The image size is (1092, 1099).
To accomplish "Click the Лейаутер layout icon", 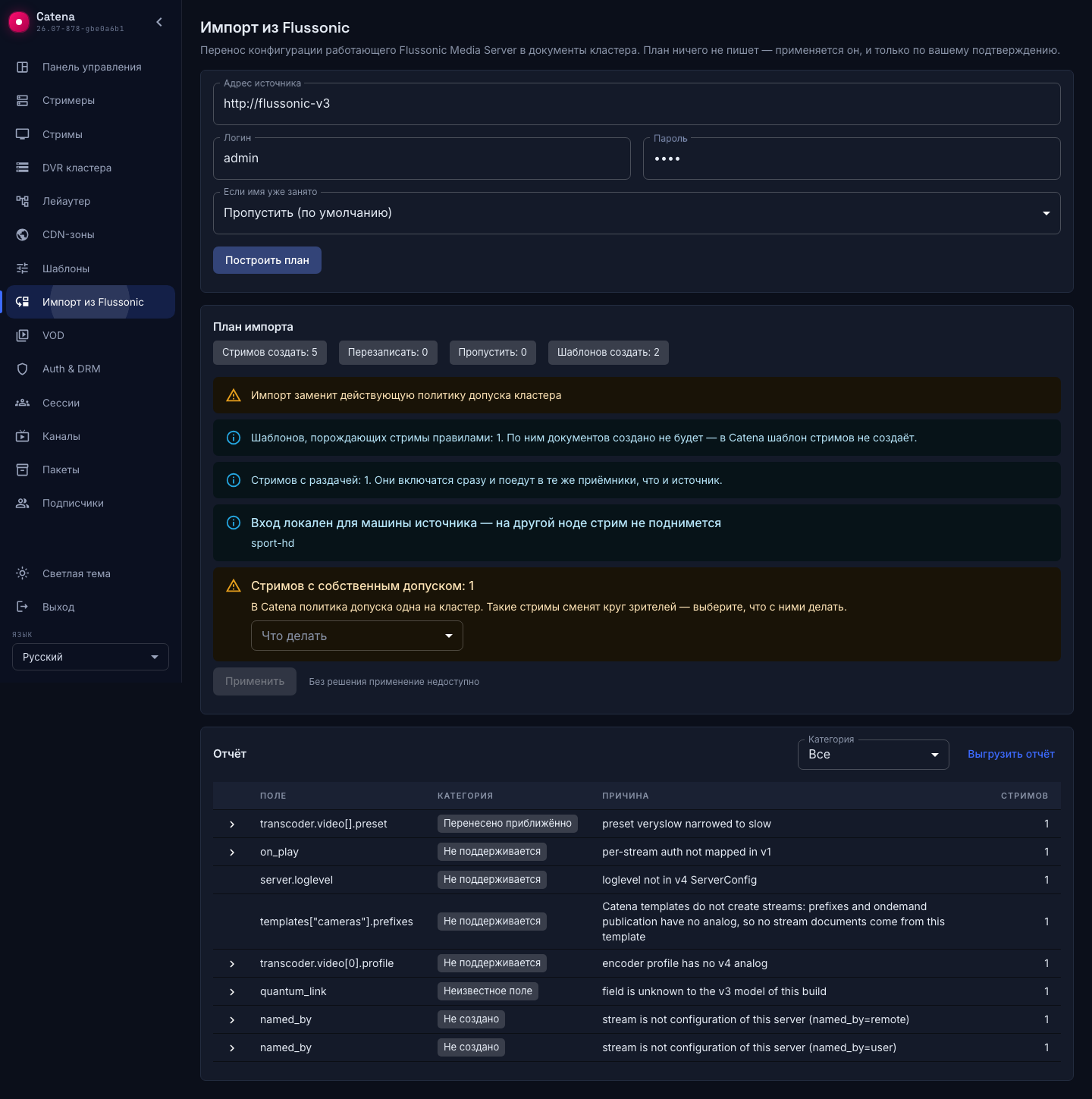I will tap(23, 201).
